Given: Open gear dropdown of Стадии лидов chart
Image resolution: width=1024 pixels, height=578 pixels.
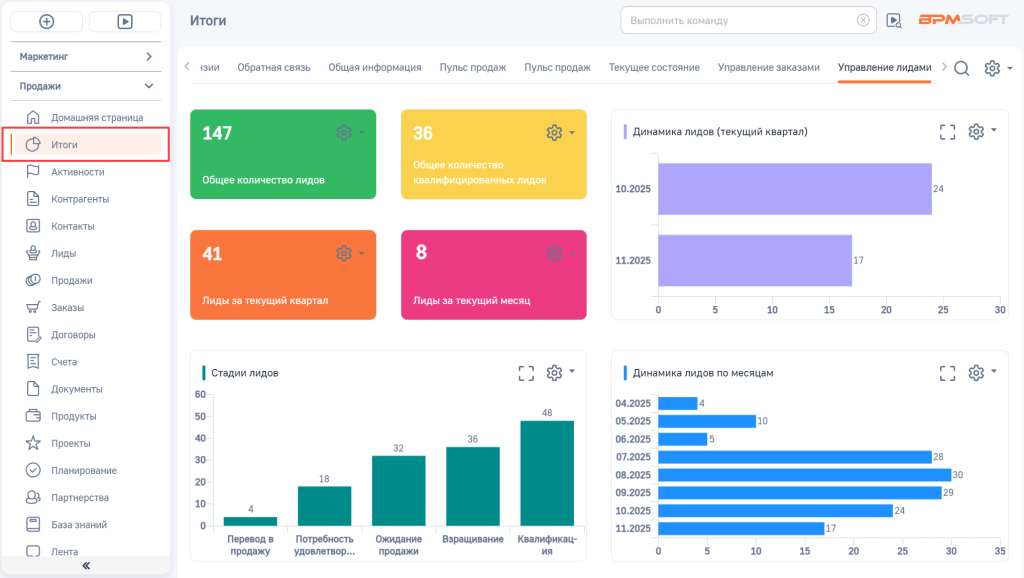Looking at the screenshot, I should pos(560,373).
